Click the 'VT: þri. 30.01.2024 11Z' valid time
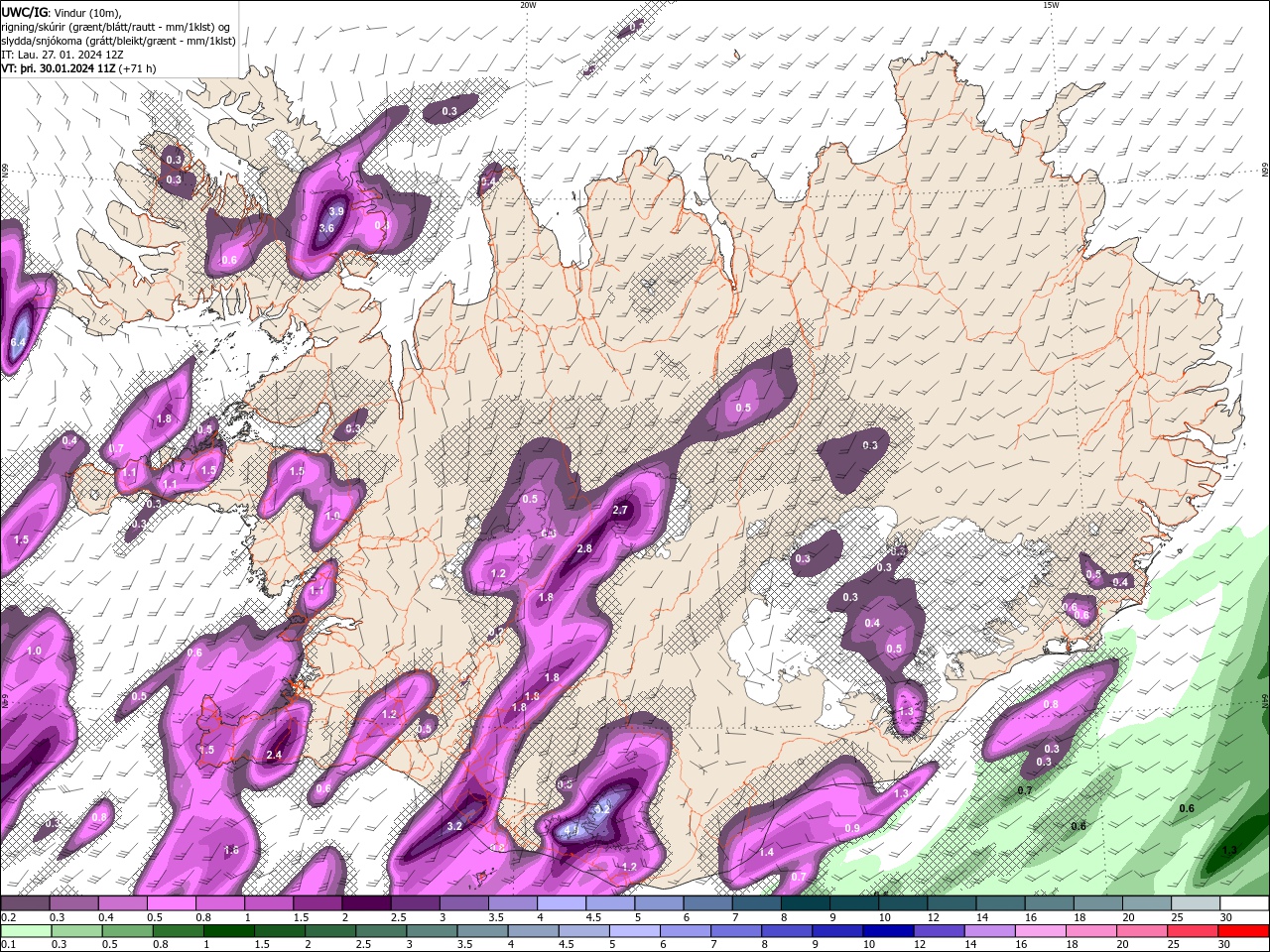 (x=58, y=68)
